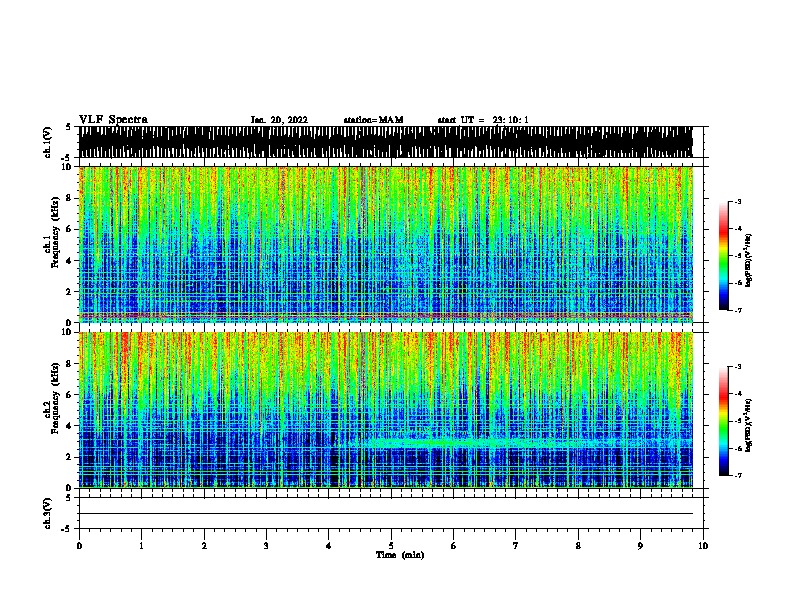Screen dimensions: 792x612
Task: Click inside the ch.1 spectrogram panel
Action: (386, 244)
